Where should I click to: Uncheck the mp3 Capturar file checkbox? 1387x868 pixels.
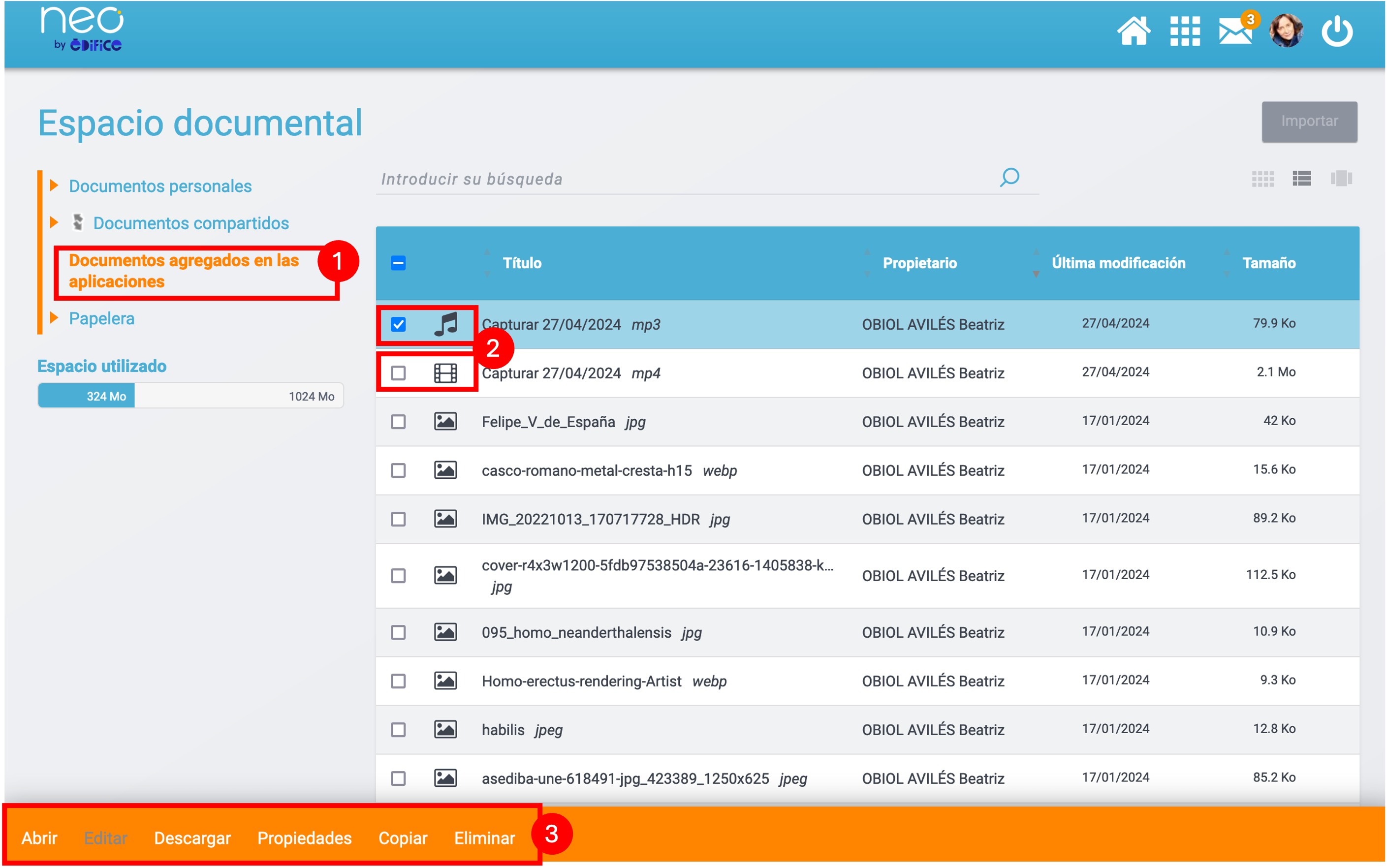pos(398,324)
